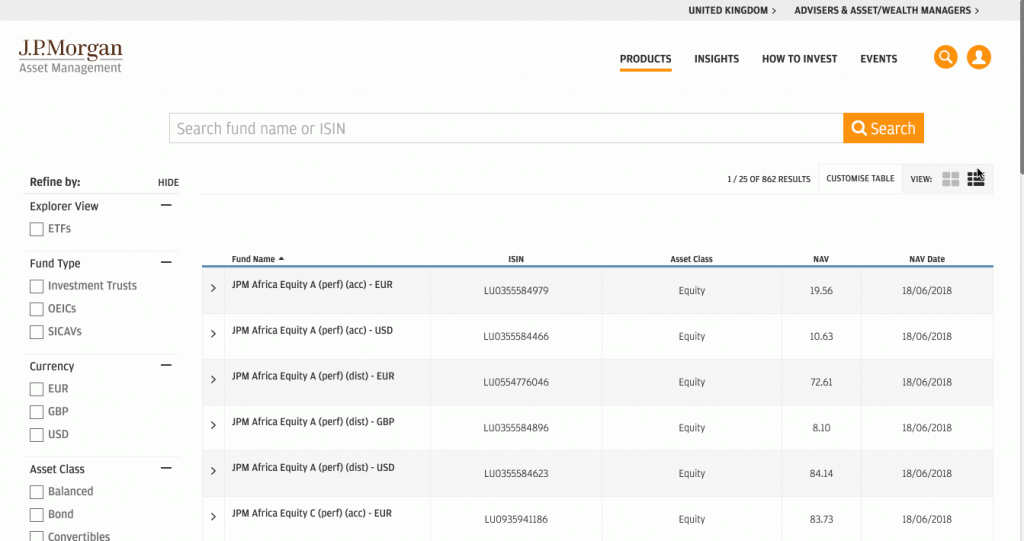Sort by ISIN column header
Viewport: 1024px width, 541px height.
pyautogui.click(x=516, y=259)
